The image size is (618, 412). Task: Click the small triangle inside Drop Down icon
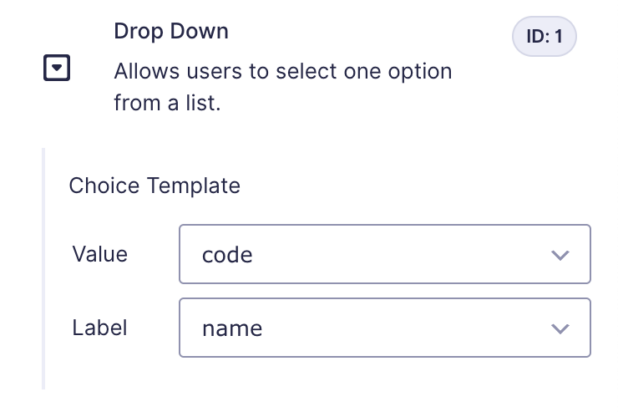click(x=57, y=68)
